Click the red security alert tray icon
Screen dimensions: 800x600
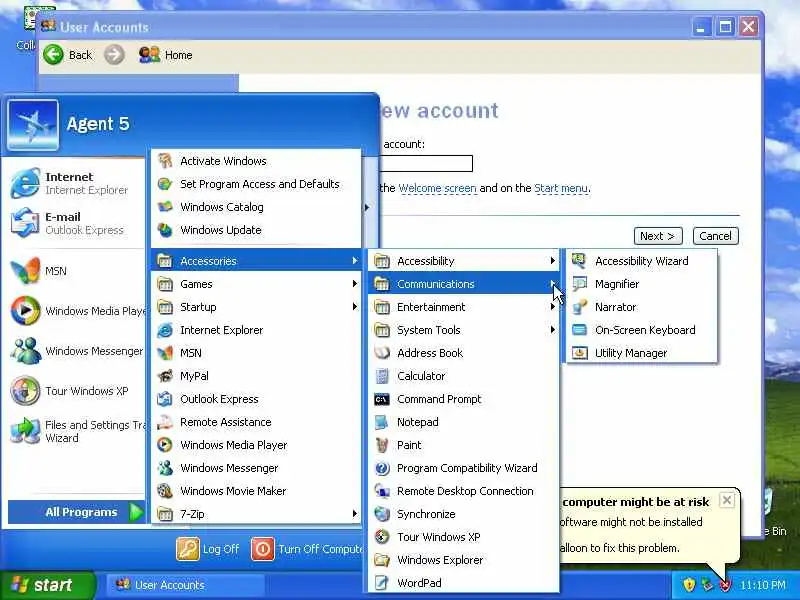[724, 585]
